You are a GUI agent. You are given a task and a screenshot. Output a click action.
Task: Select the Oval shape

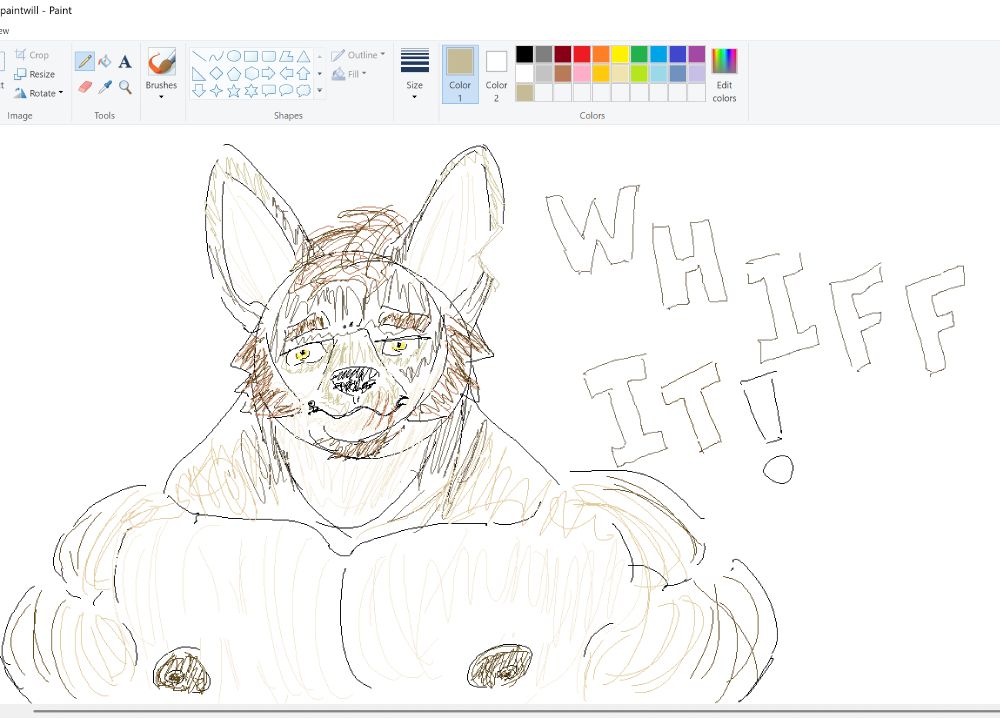(x=234, y=56)
